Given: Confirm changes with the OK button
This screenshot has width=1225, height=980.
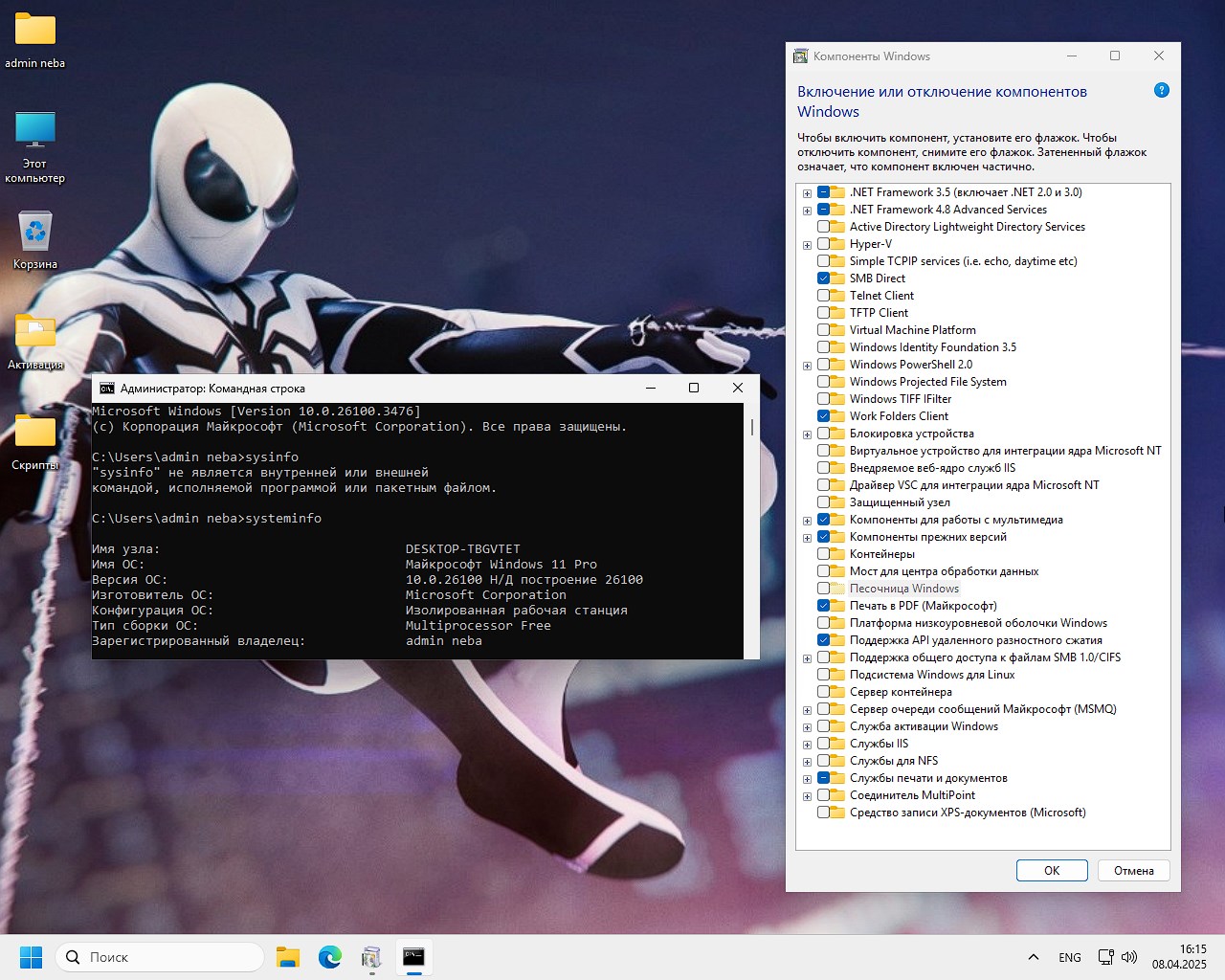Looking at the screenshot, I should click(1051, 871).
